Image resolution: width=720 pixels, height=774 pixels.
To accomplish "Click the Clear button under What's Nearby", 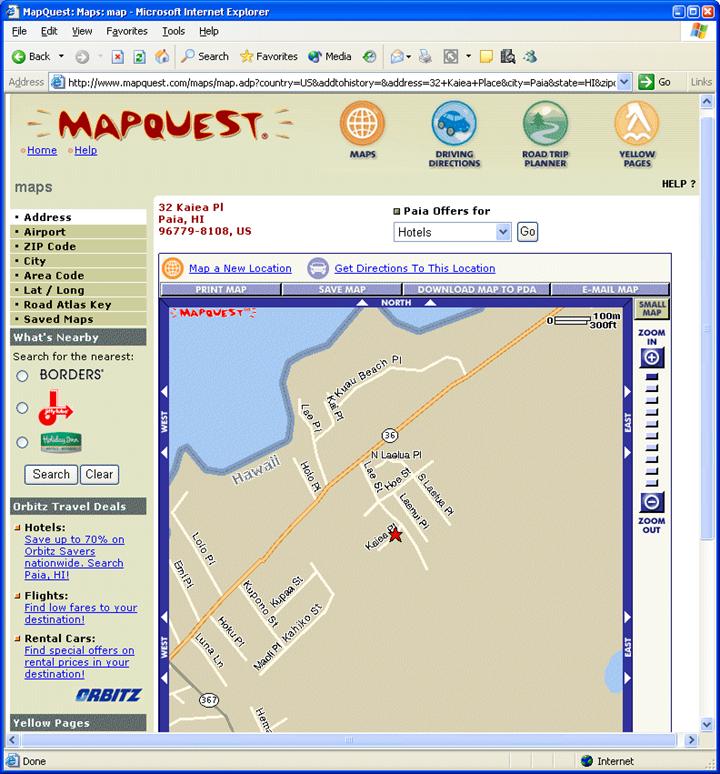I will coord(99,474).
